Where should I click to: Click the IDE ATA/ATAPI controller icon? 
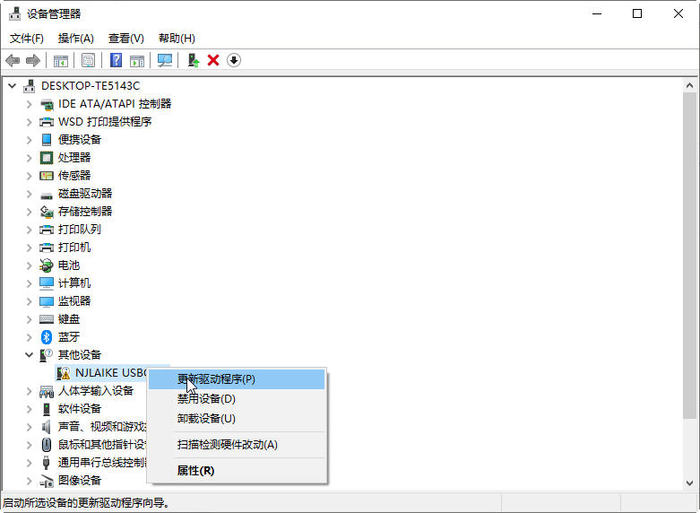pyautogui.click(x=46, y=104)
